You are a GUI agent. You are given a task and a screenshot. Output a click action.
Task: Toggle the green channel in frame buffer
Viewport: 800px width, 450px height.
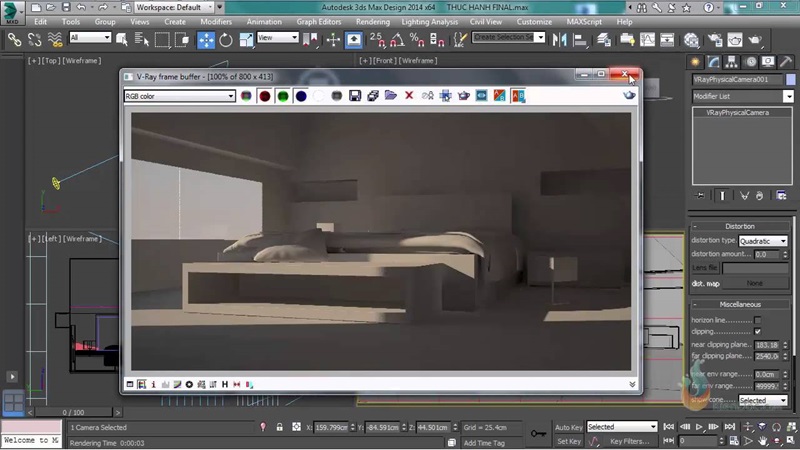(283, 96)
